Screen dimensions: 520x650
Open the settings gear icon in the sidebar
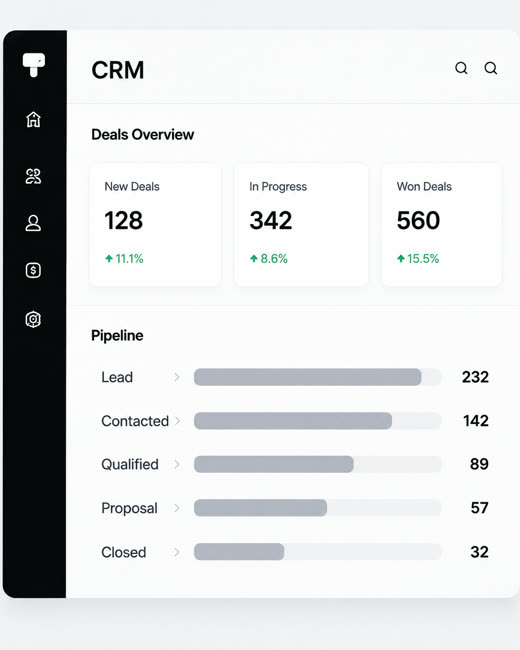[x=33, y=319]
